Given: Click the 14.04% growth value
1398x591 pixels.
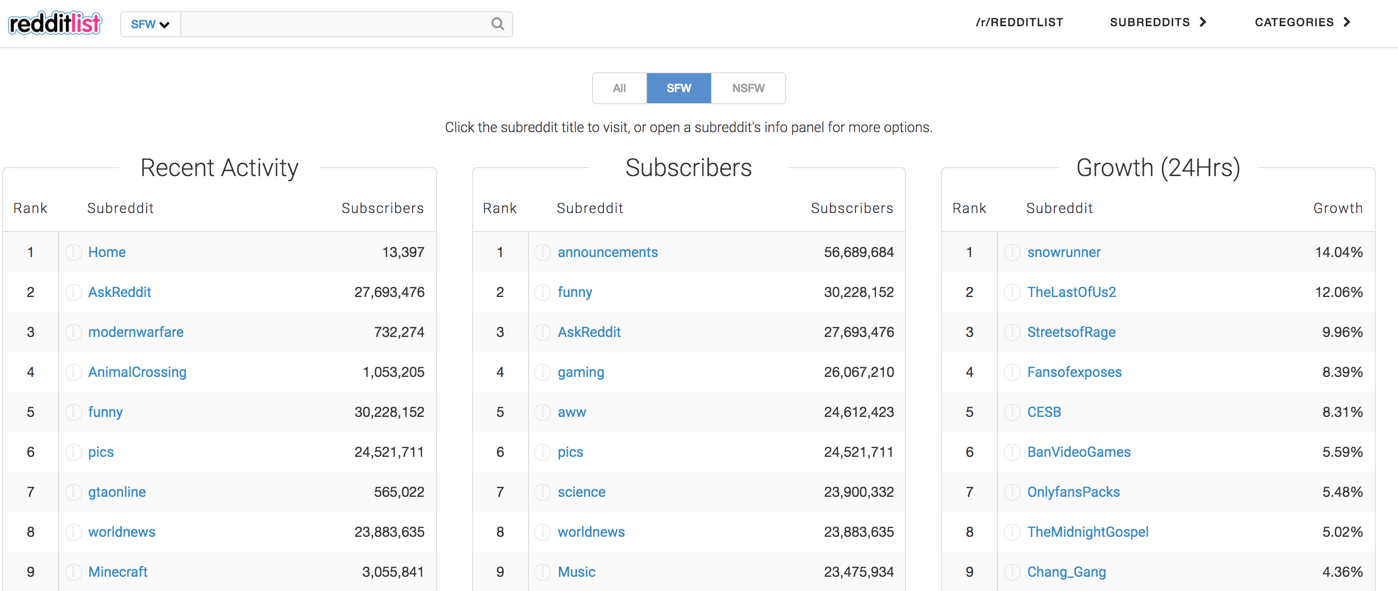Looking at the screenshot, I should click(1339, 252).
